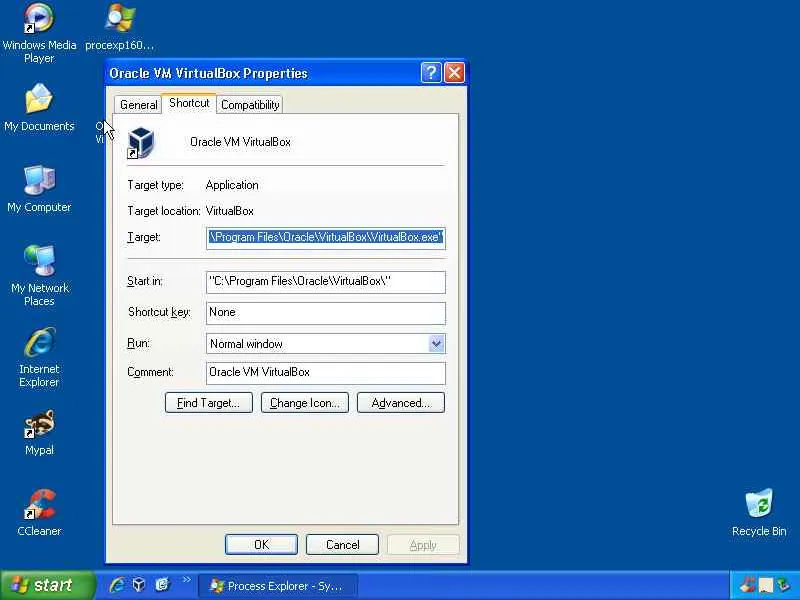Screen dimensions: 800x600
Task: Click the last system tray icon
Action: point(782,585)
